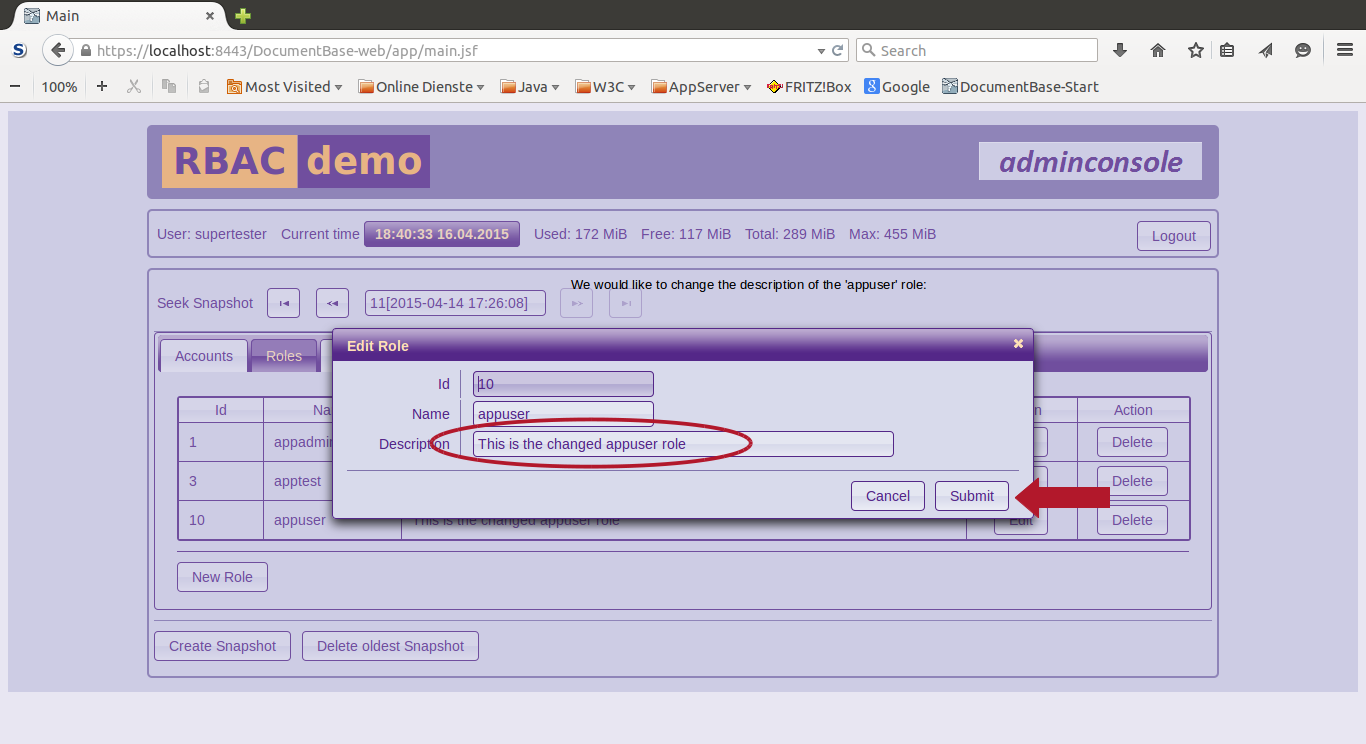1366x744 pixels.
Task: Expand the AppServer bookmarks folder
Action: coord(702,87)
